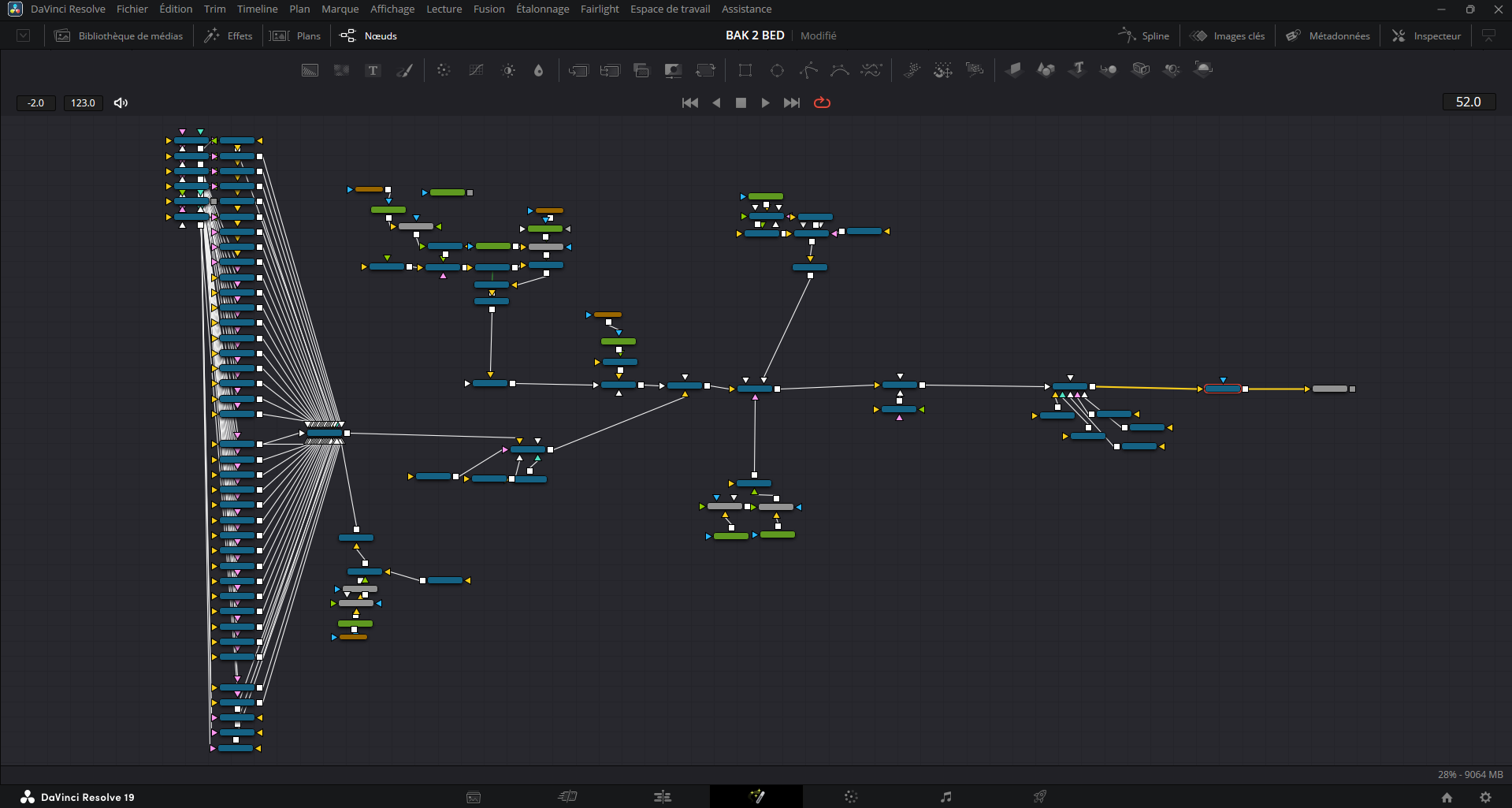This screenshot has height=808, width=1512.
Task: Add a Background node from toolbar
Action: tap(310, 70)
